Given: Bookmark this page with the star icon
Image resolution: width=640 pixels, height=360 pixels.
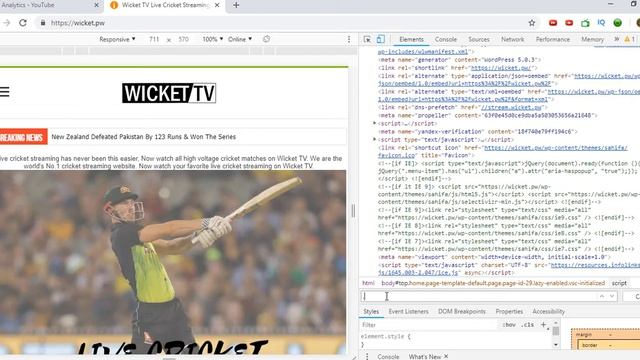Looking at the screenshot, I should click(531, 23).
